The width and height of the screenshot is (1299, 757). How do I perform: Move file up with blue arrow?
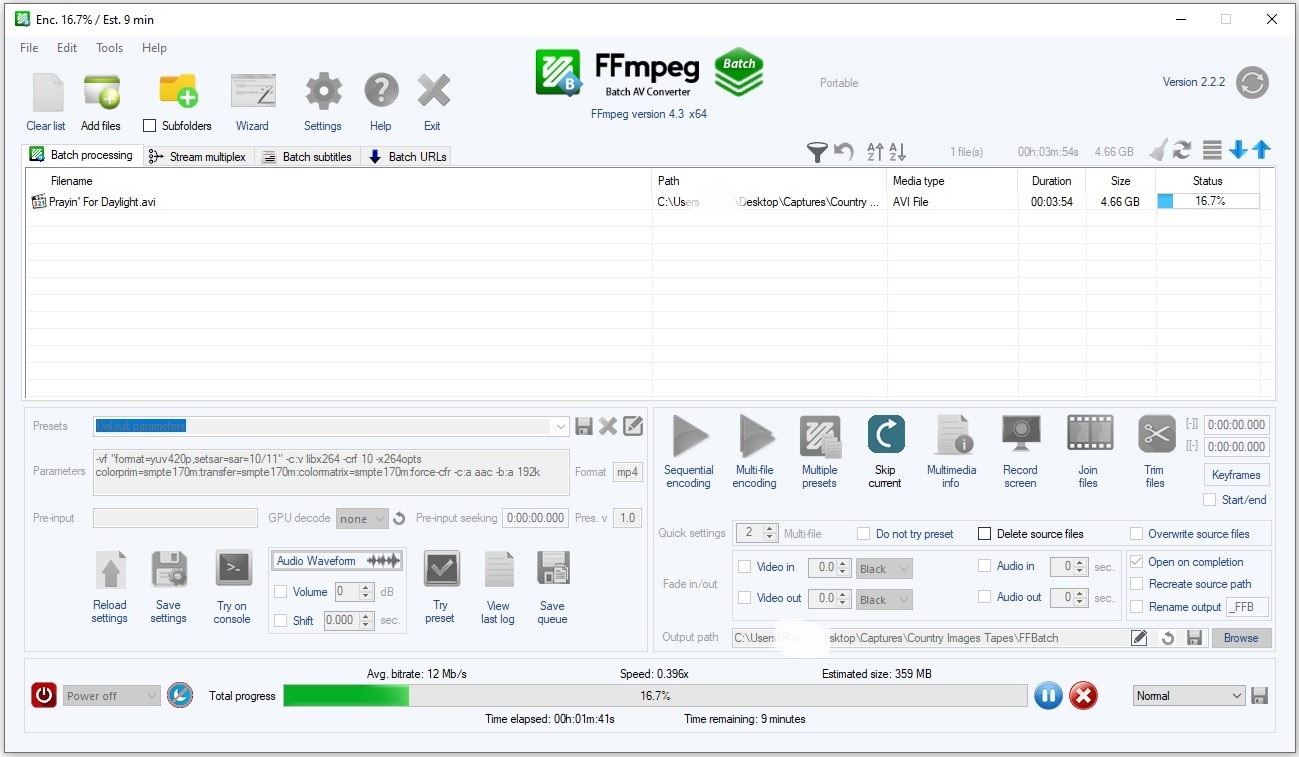click(1261, 150)
